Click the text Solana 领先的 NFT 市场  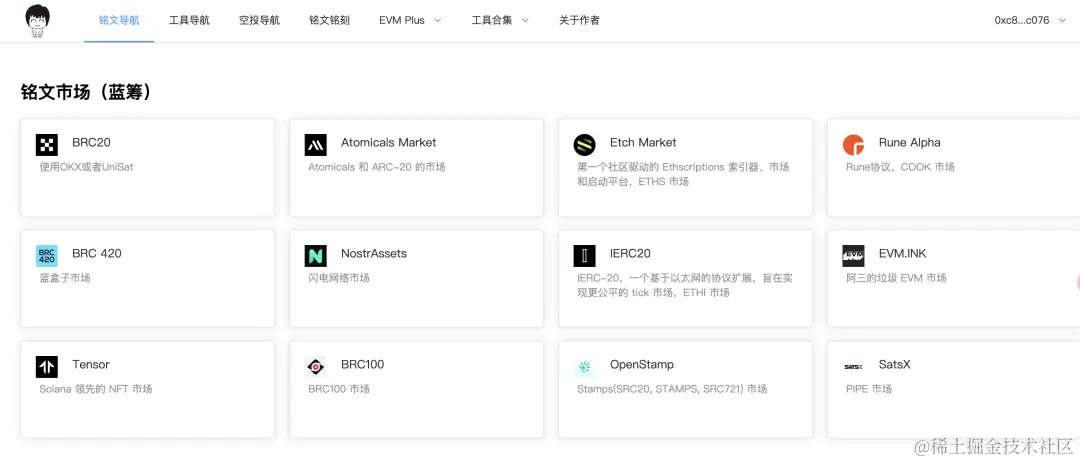tap(96, 389)
